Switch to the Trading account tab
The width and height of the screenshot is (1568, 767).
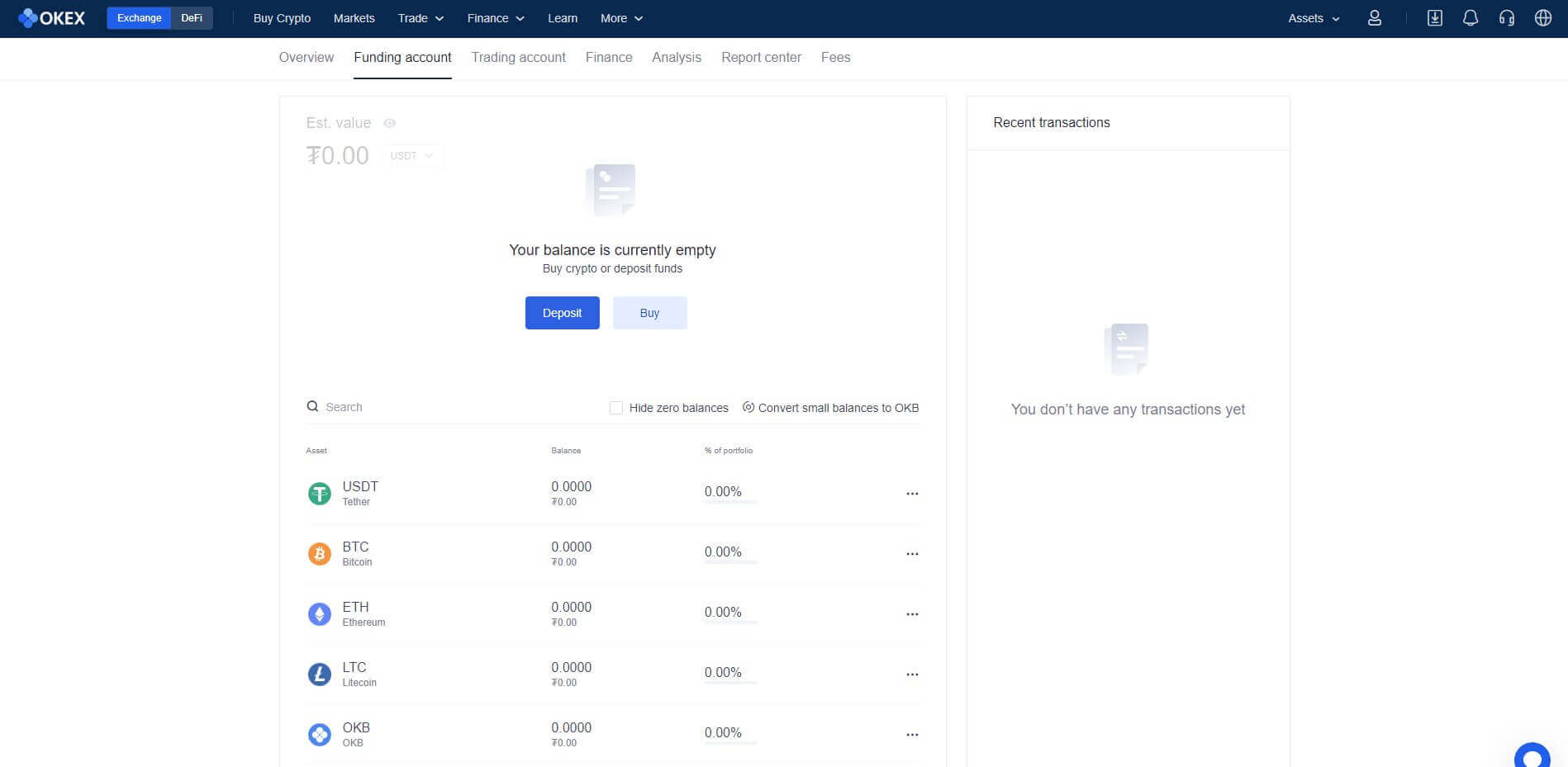coord(518,57)
